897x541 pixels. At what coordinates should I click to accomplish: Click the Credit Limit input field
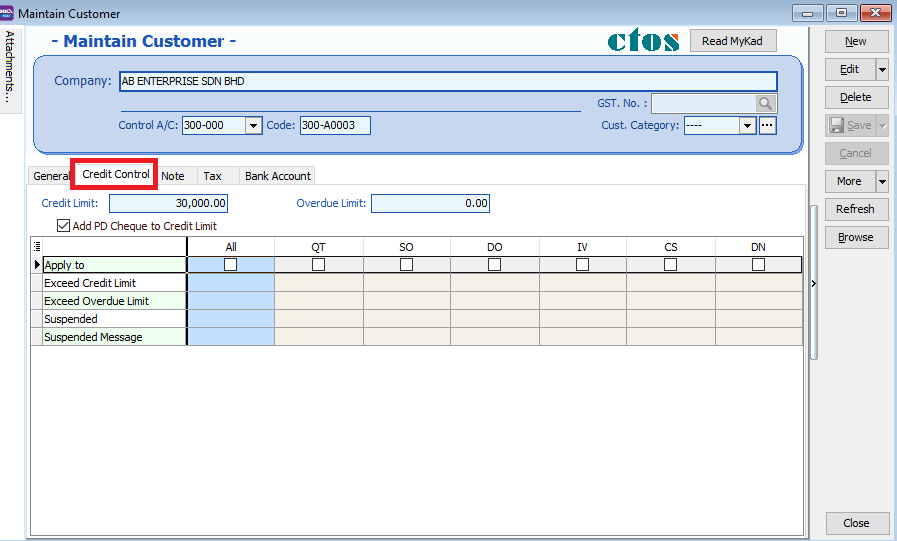168,203
